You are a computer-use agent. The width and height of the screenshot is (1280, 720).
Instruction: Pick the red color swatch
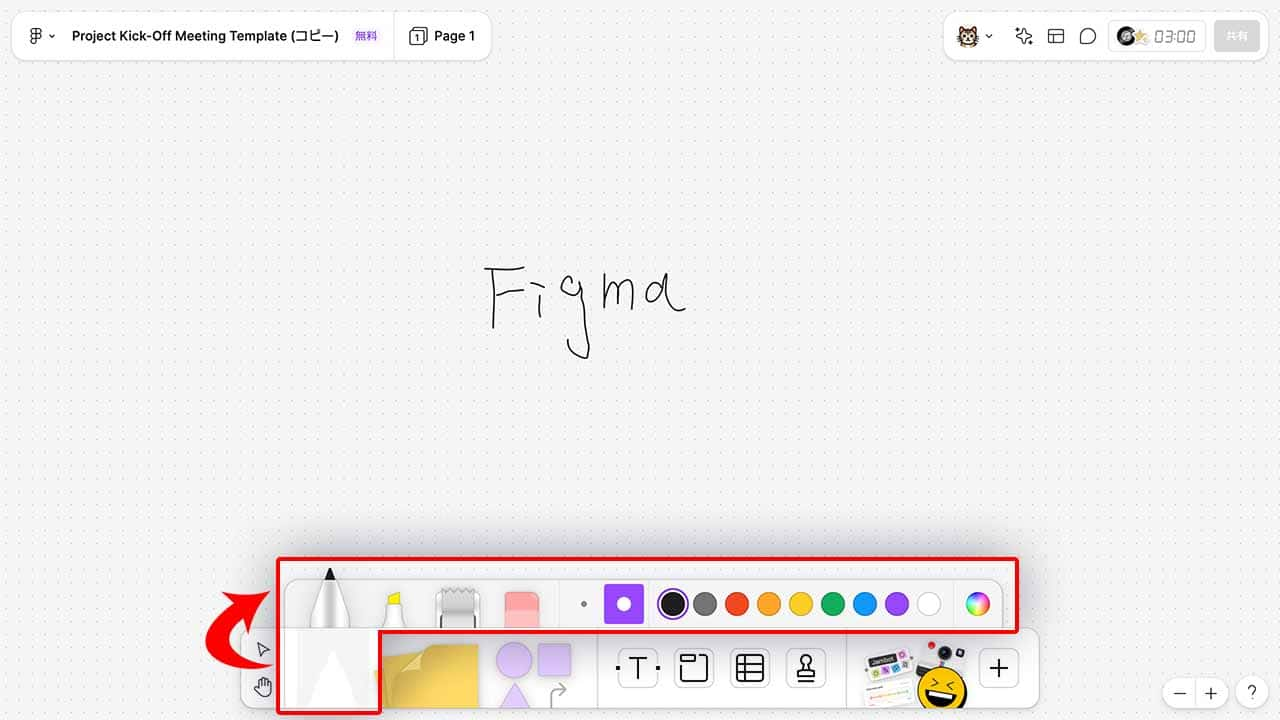(x=737, y=604)
